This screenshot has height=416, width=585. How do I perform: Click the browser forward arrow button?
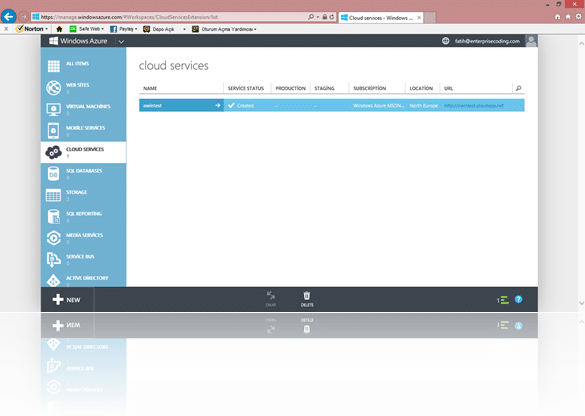point(24,17)
